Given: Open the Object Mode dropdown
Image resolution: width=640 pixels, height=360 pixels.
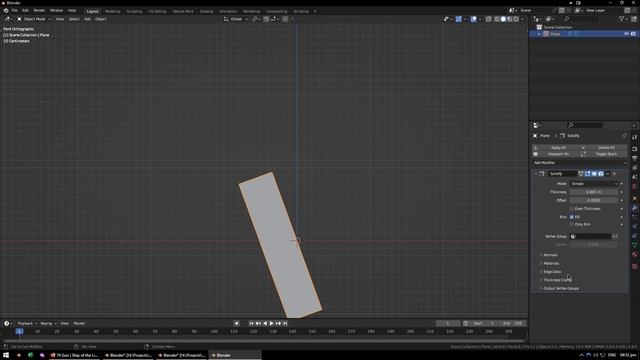Looking at the screenshot, I should 34,19.
